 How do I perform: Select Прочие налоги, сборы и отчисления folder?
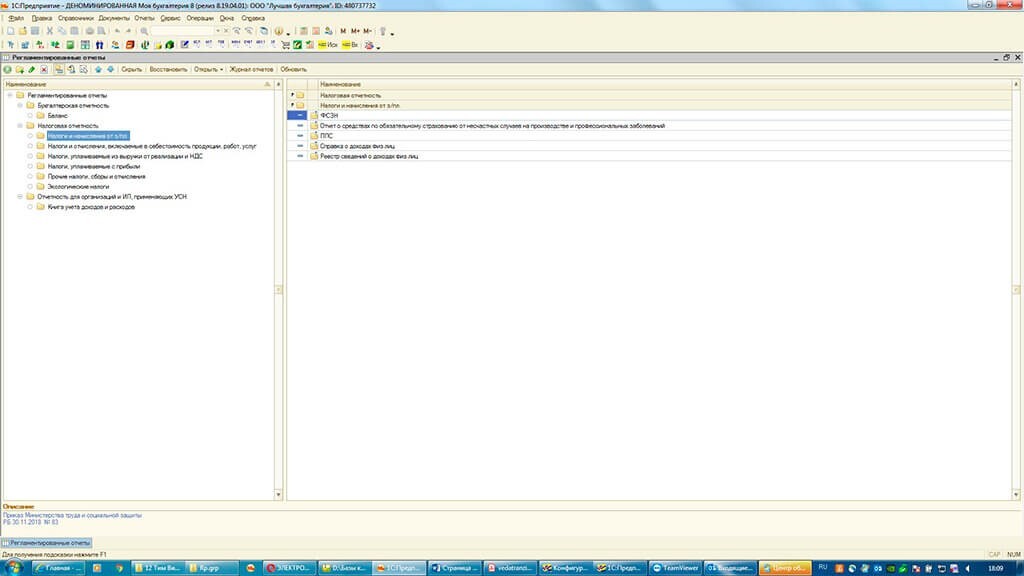pos(96,176)
